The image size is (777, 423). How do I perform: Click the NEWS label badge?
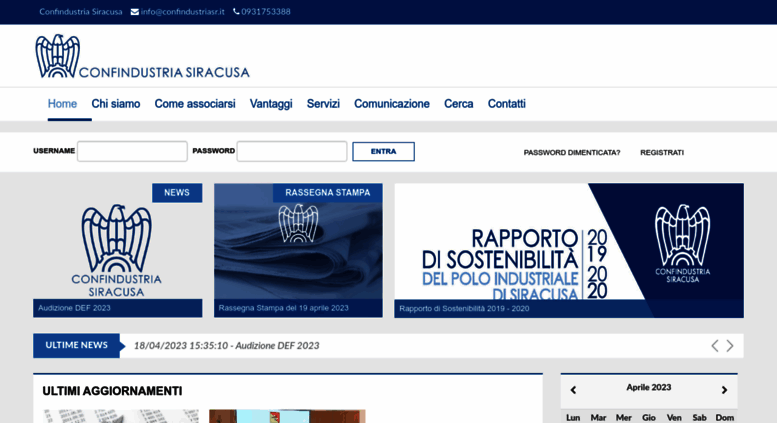pyautogui.click(x=177, y=193)
